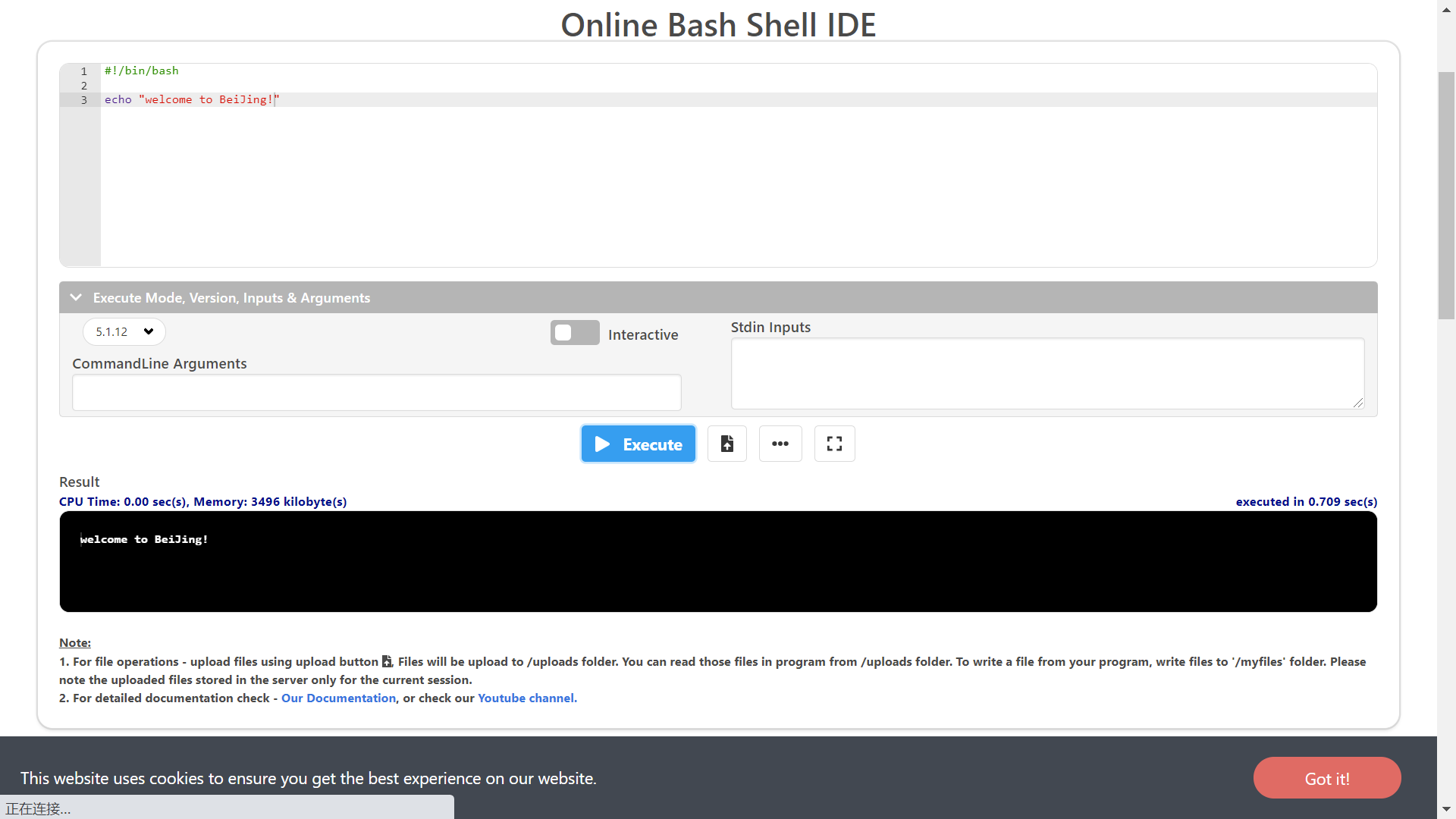Click the Fullscreen/expand icon
Image resolution: width=1456 pixels, height=819 pixels.
834,444
